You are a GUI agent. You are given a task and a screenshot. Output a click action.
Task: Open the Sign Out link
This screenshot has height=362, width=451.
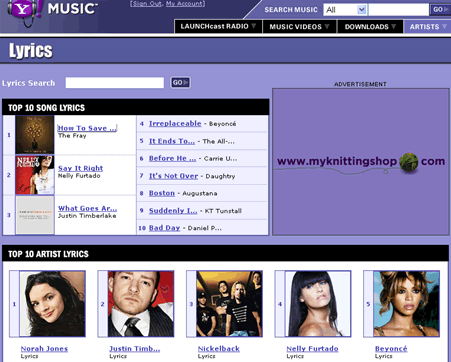(147, 4)
